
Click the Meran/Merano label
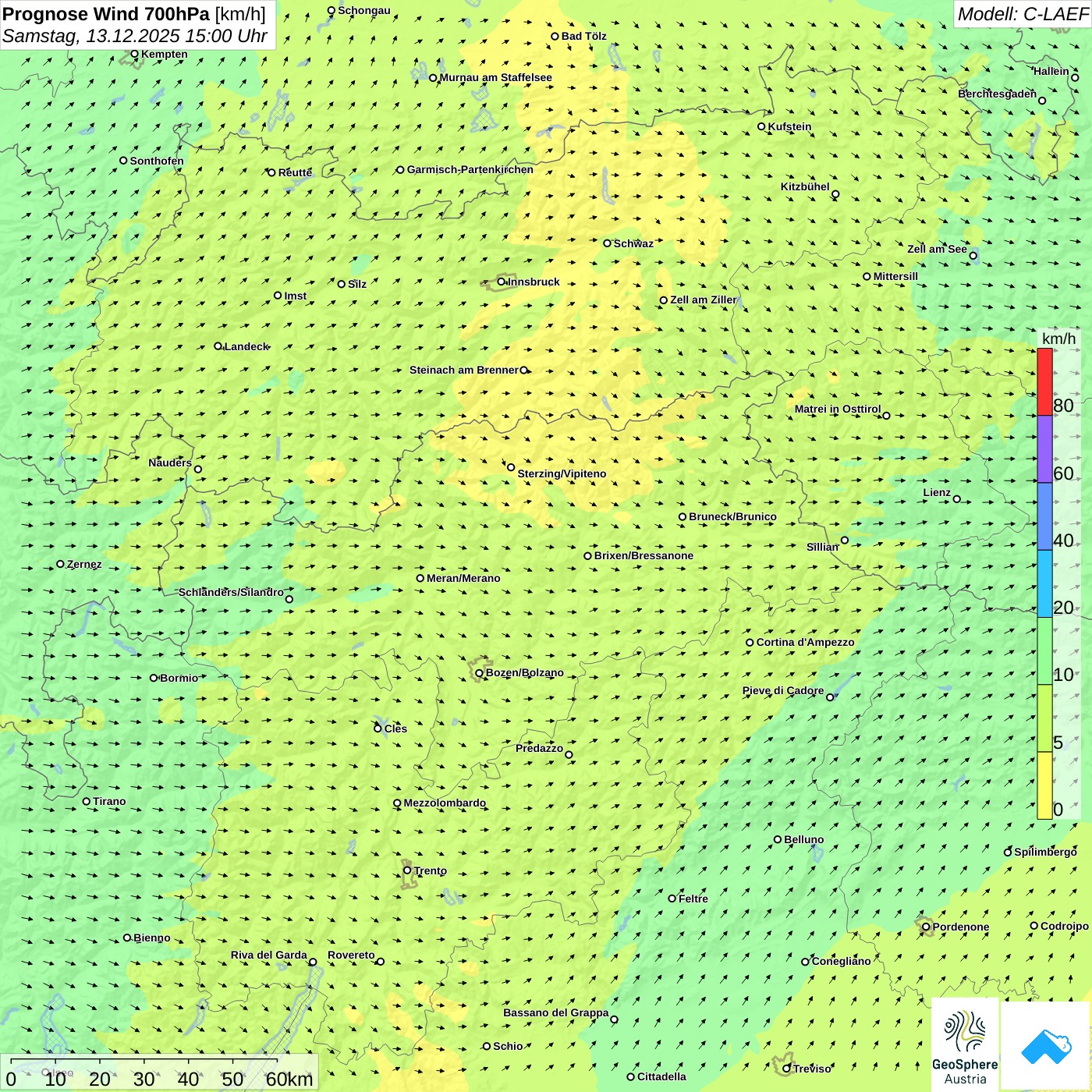(x=463, y=578)
